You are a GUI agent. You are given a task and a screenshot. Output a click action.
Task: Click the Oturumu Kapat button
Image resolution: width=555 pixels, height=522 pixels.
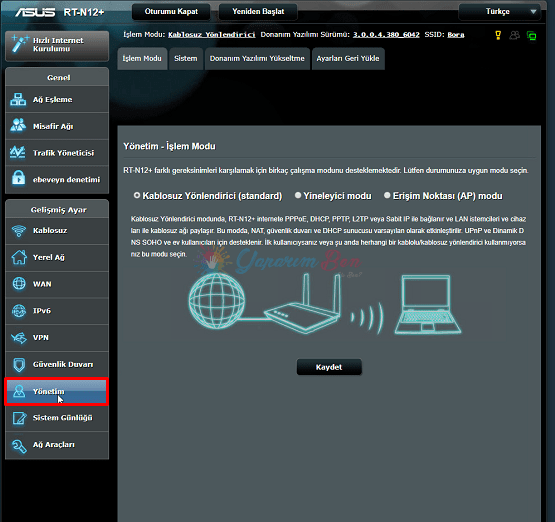tap(171, 12)
